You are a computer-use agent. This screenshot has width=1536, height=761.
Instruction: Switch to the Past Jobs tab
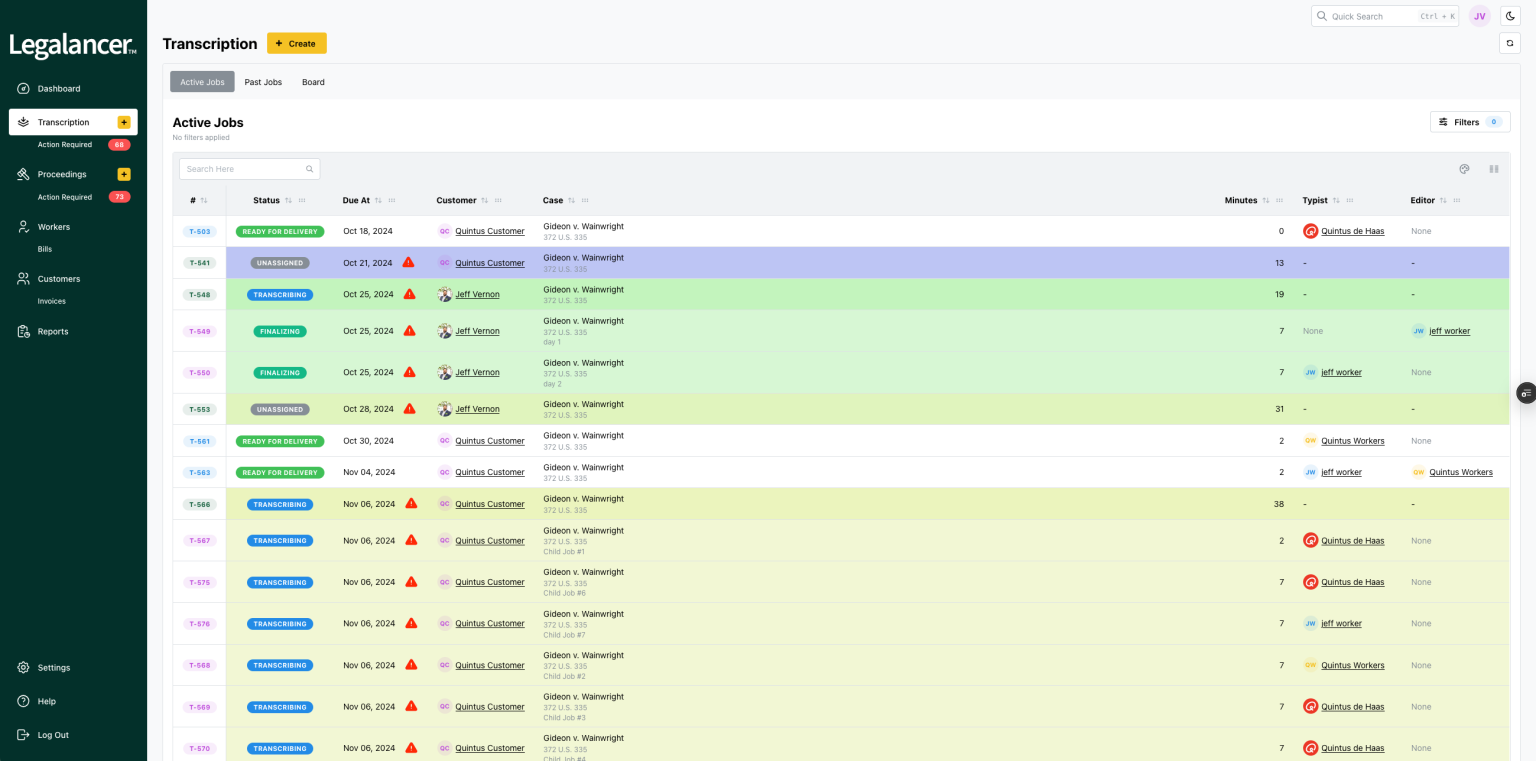263,82
